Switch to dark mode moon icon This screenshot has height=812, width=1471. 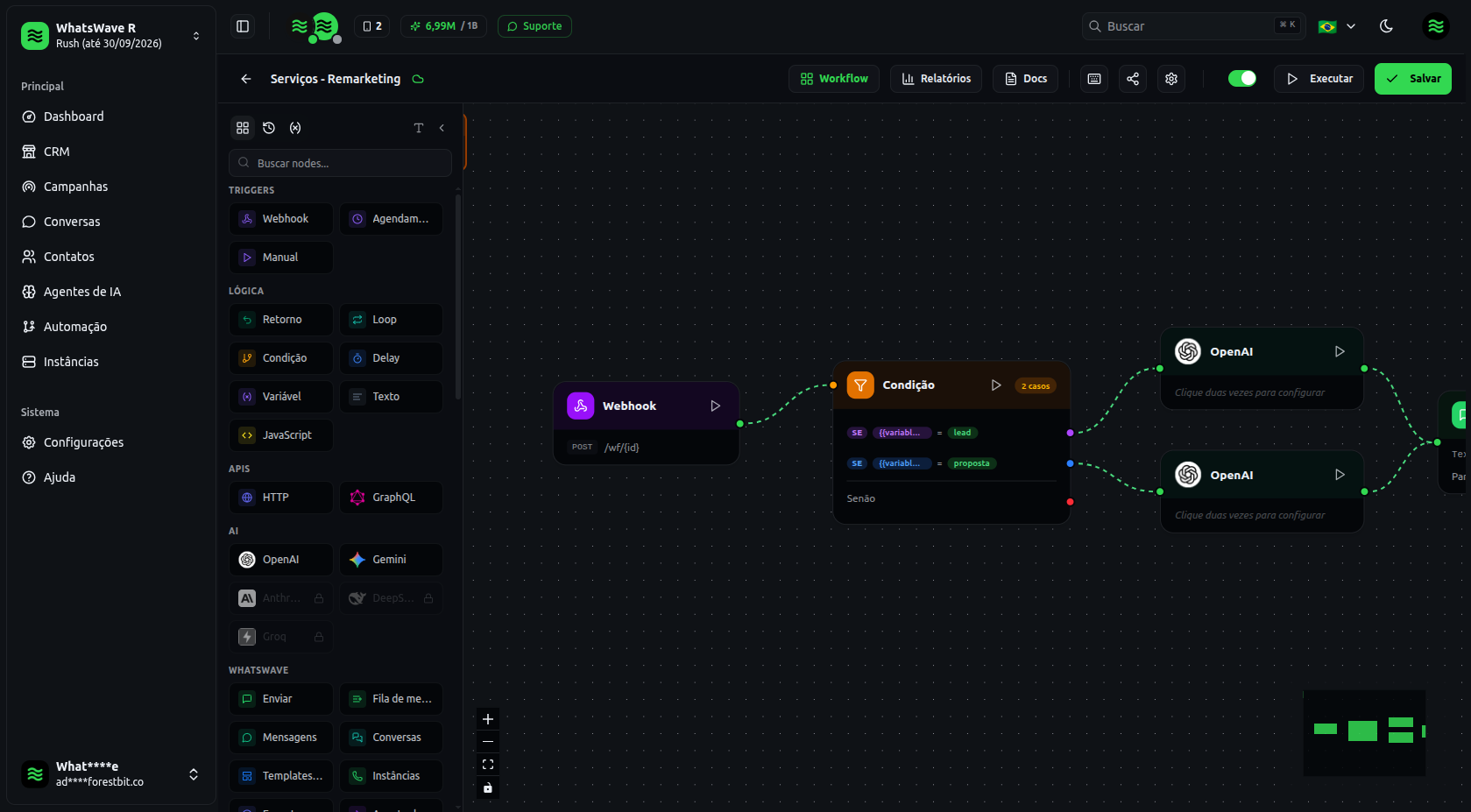(1386, 26)
